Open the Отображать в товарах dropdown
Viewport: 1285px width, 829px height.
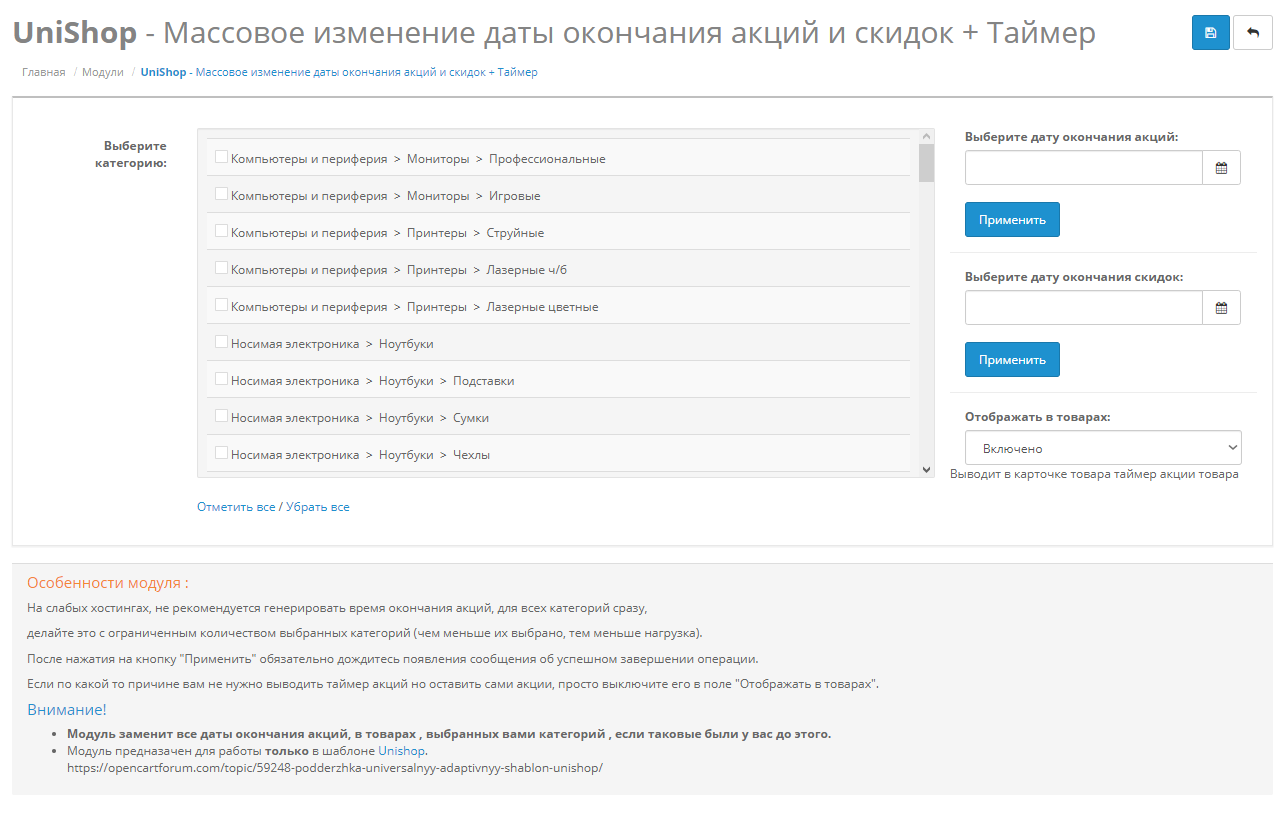point(1103,448)
